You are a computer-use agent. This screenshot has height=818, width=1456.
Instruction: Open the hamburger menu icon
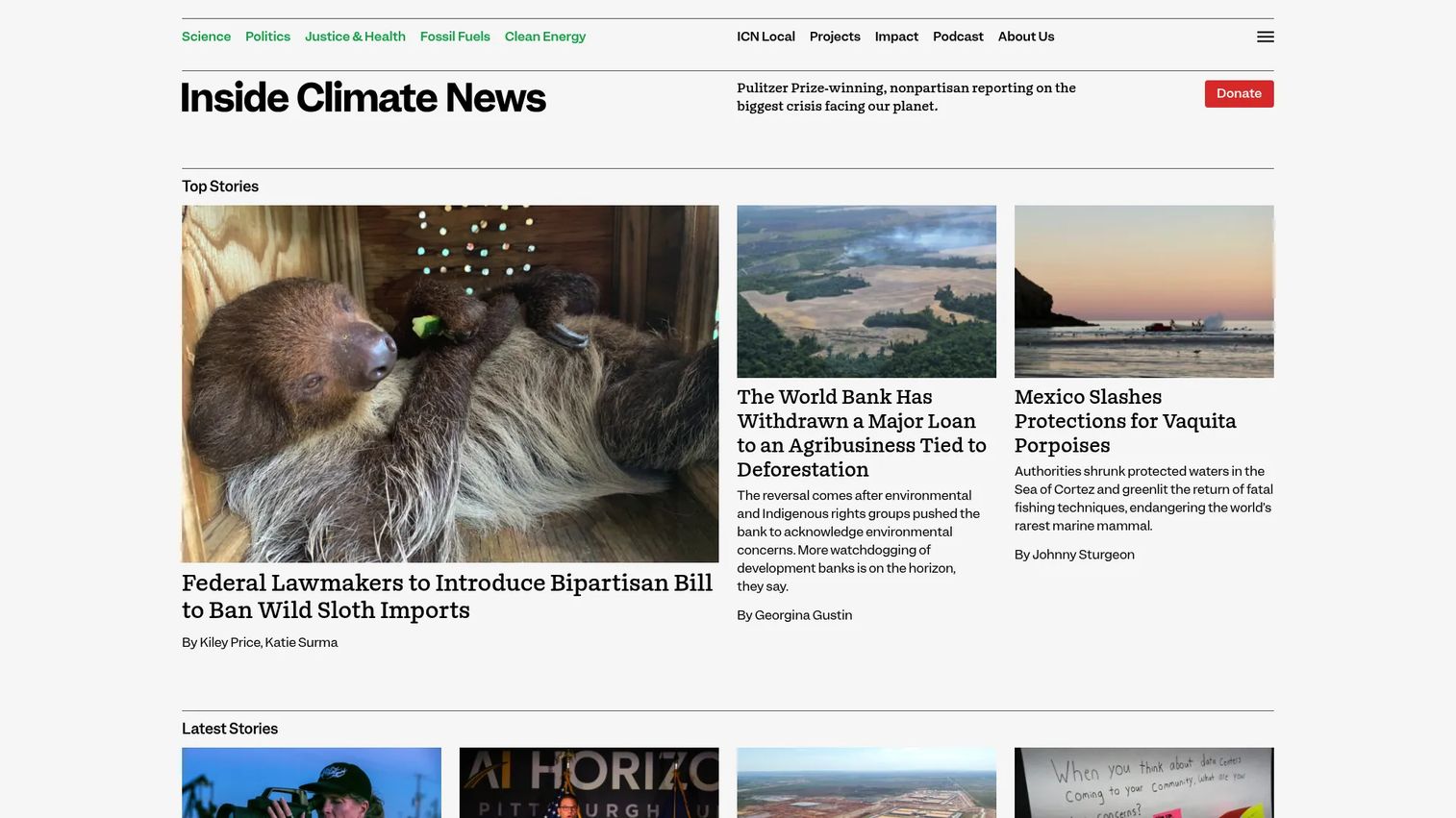[x=1265, y=37]
